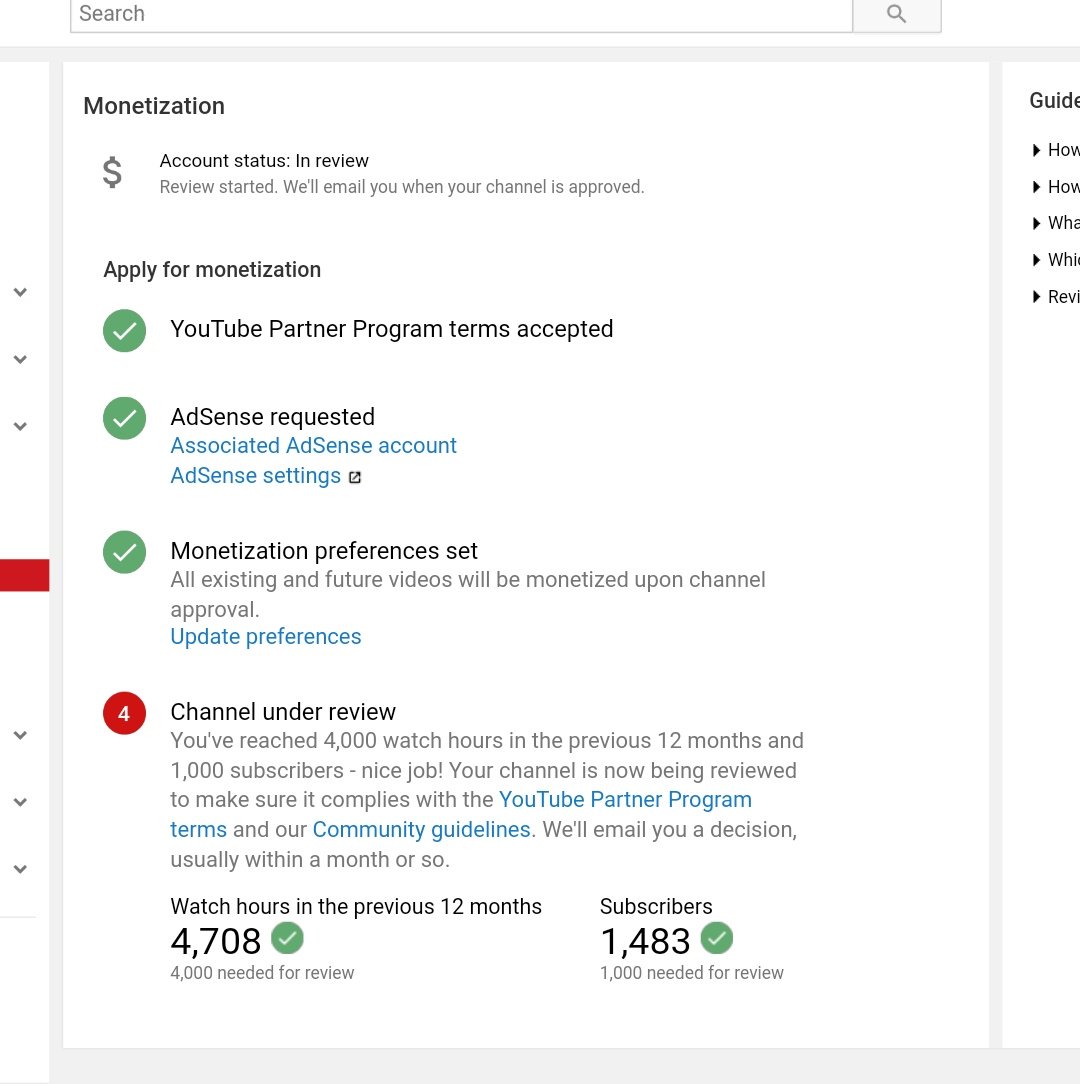Click the Subscribers label
The width and height of the screenshot is (1080, 1084).
click(x=656, y=906)
